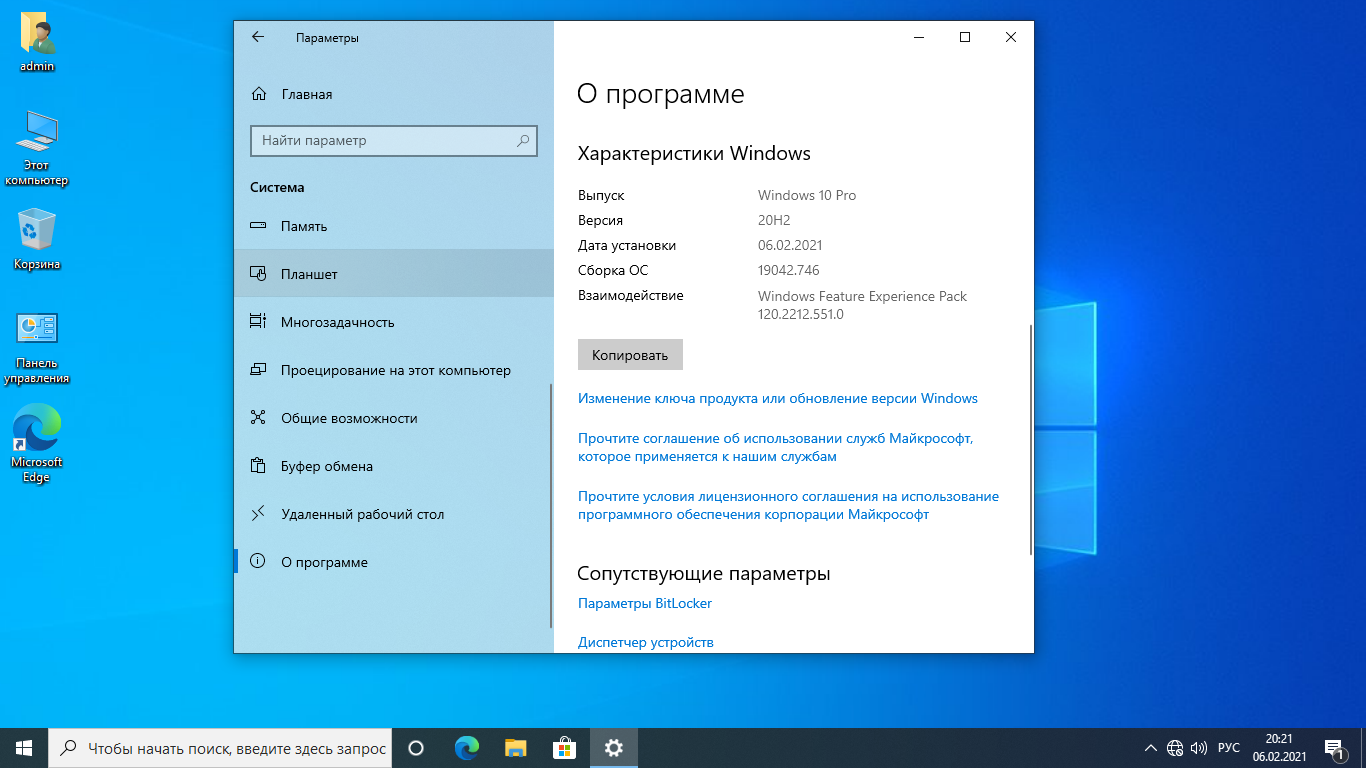Click the Характеристики Windows heading

694,153
